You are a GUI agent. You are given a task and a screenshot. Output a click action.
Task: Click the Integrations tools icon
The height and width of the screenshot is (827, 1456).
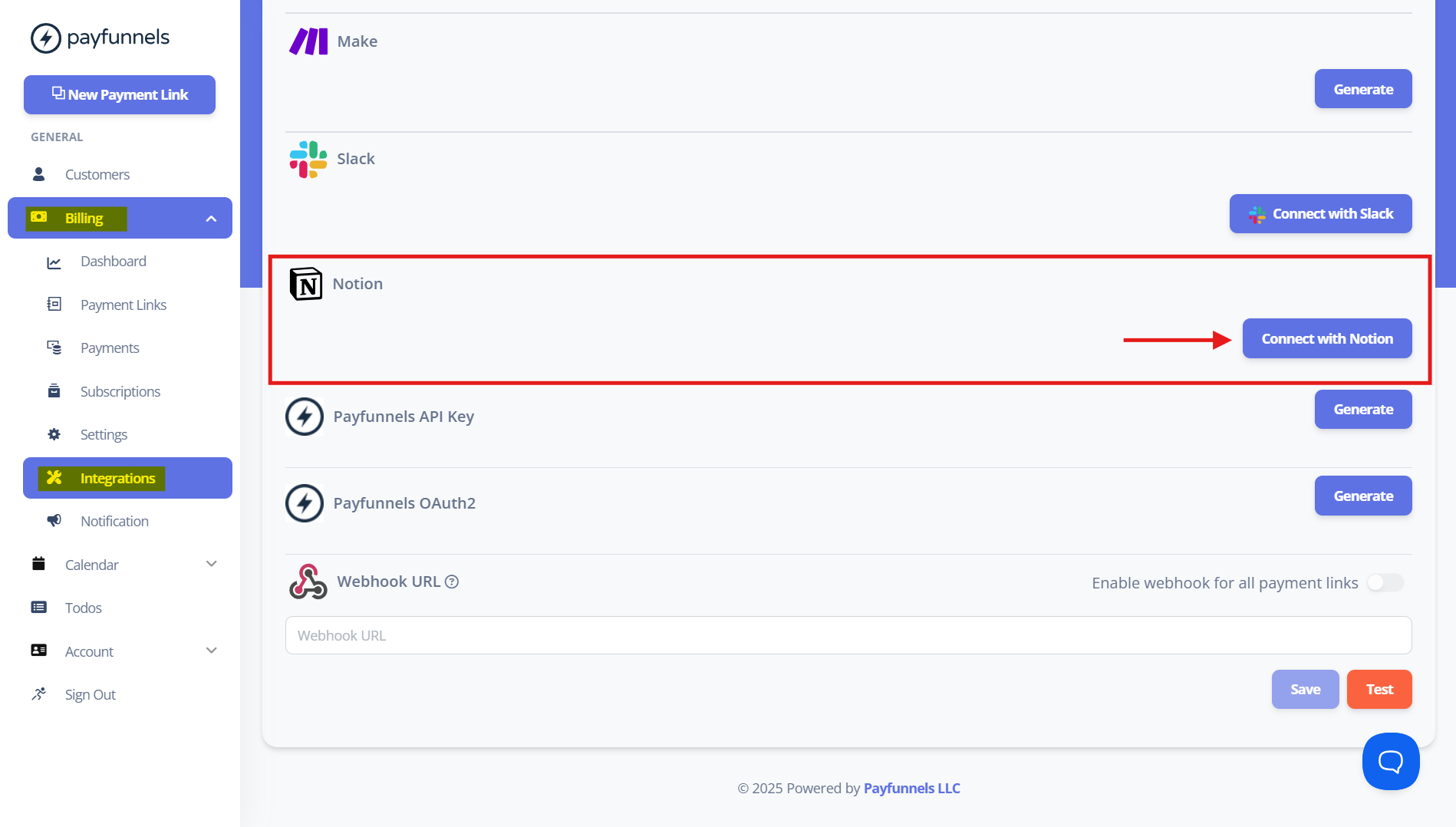coord(54,477)
